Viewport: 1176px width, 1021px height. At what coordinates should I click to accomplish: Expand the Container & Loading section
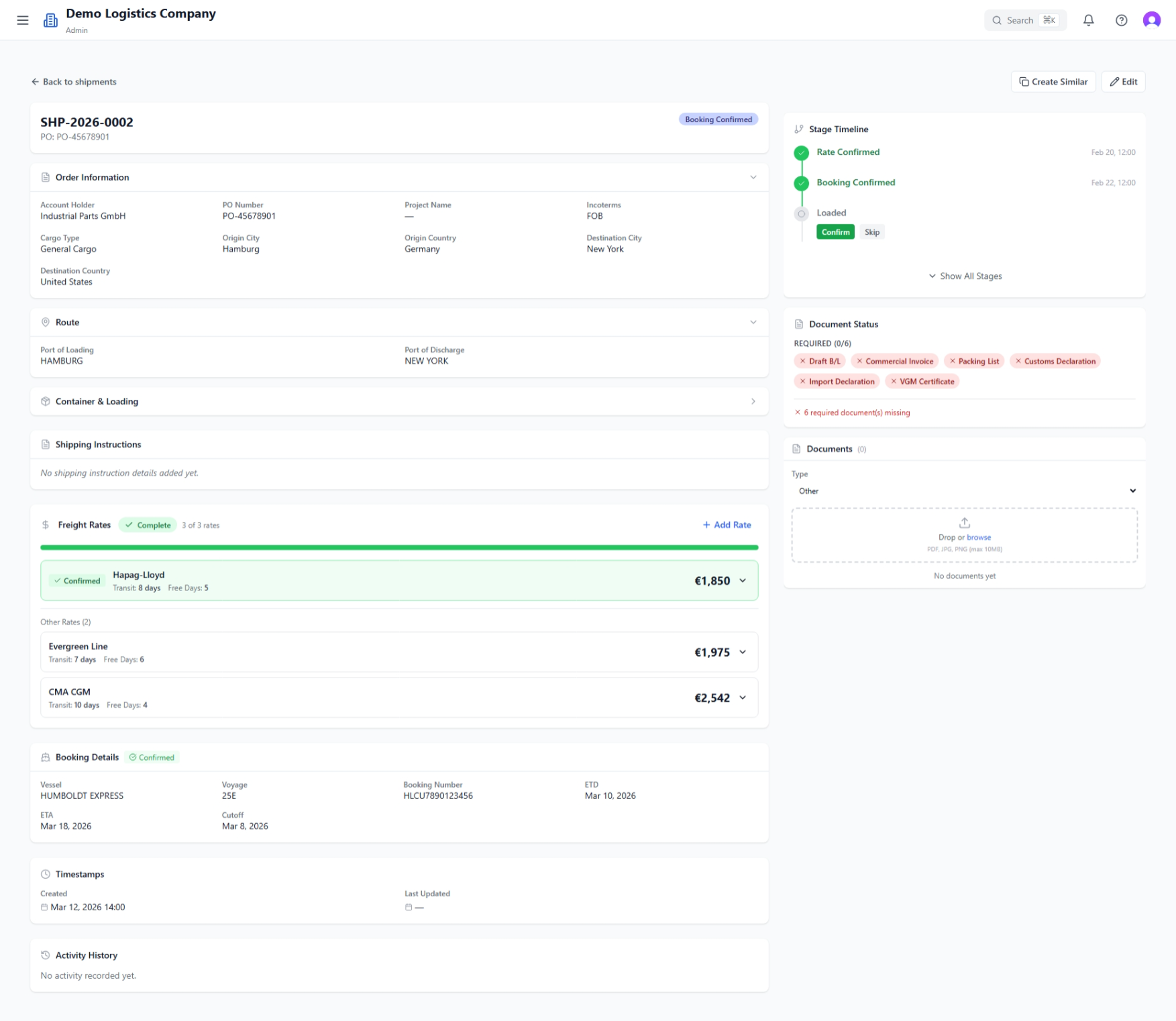[753, 402]
